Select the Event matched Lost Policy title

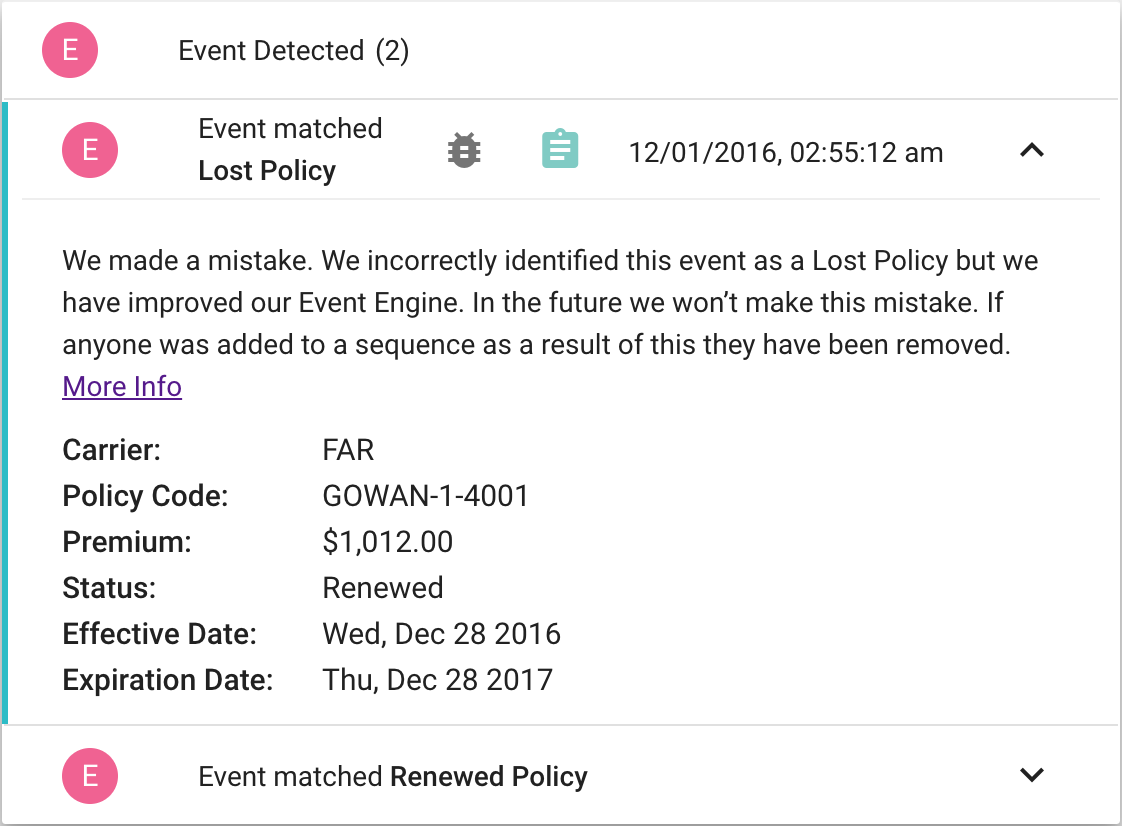291,150
